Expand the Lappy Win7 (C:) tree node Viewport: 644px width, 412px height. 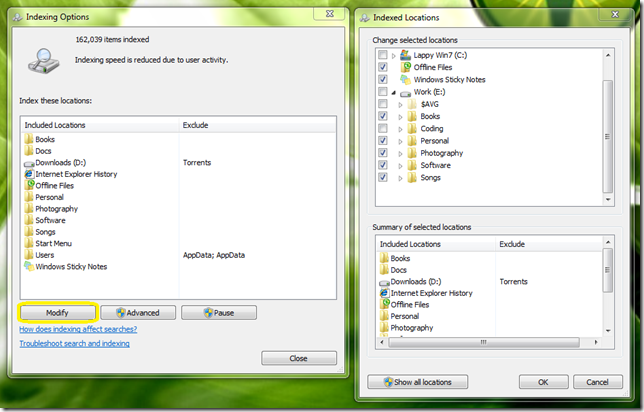394,55
